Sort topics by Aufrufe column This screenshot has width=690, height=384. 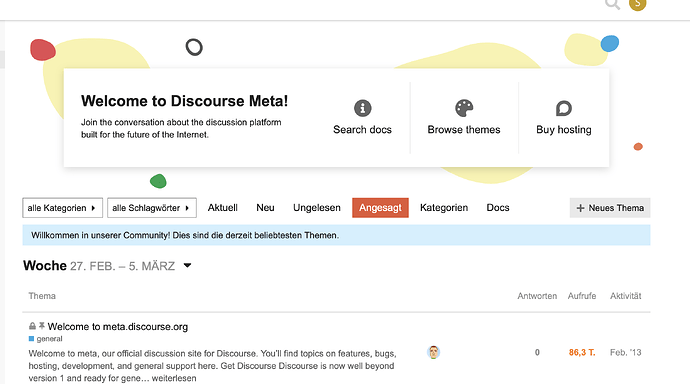click(x=582, y=296)
